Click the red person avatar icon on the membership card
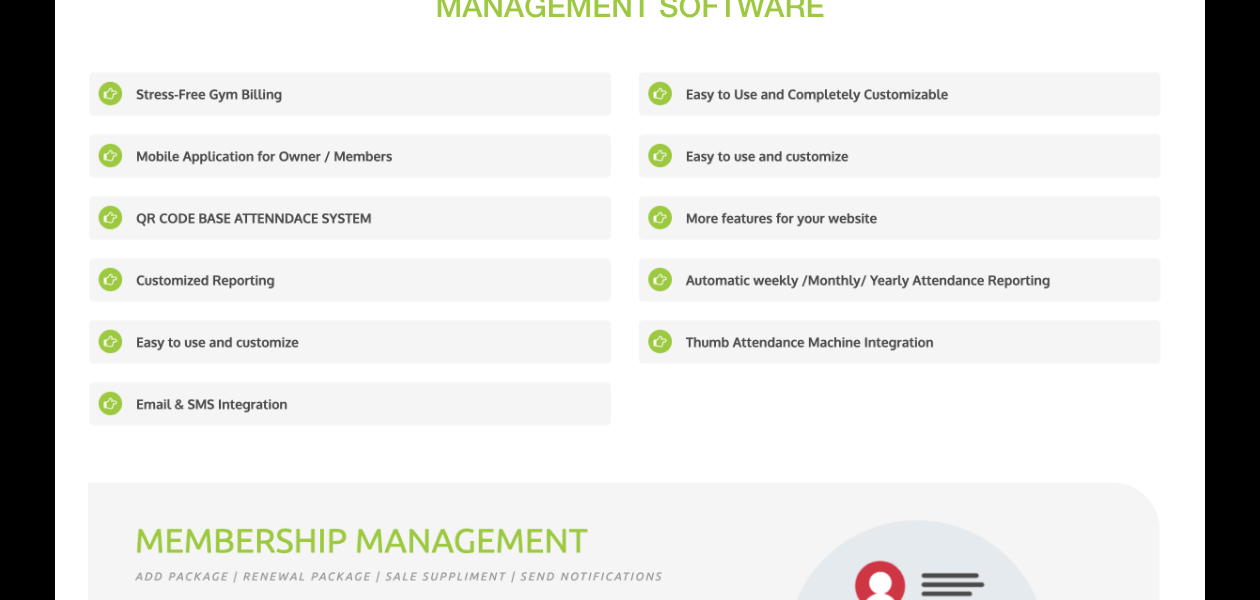The height and width of the screenshot is (600, 1260). tap(878, 583)
